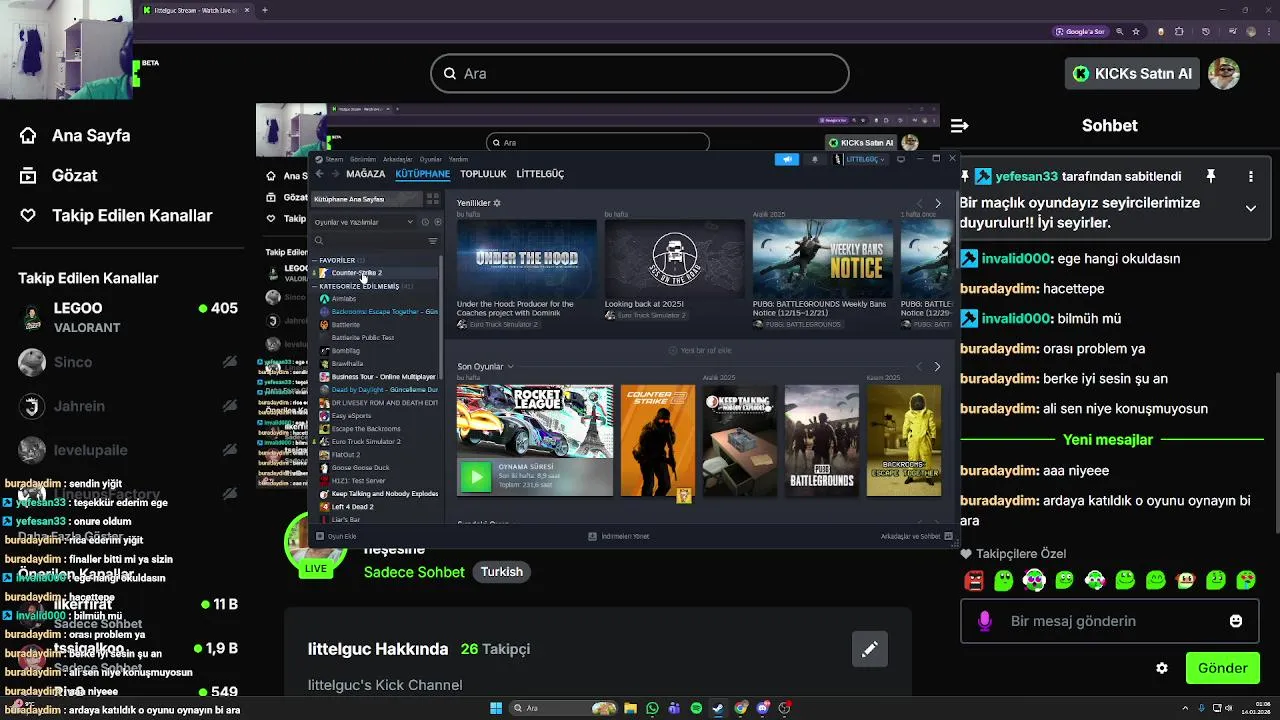Screen dimensions: 1280x720
Task: Open the Steam announcements megaphone button
Action: click(787, 159)
